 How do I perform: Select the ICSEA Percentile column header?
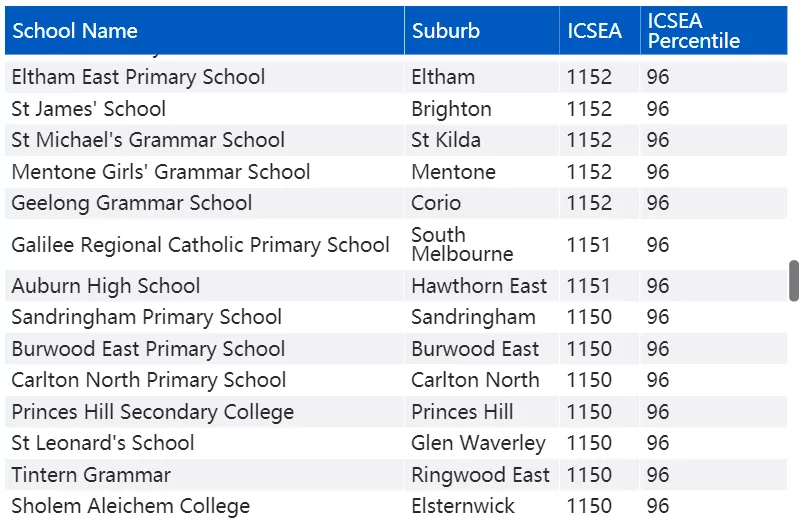tap(714, 31)
